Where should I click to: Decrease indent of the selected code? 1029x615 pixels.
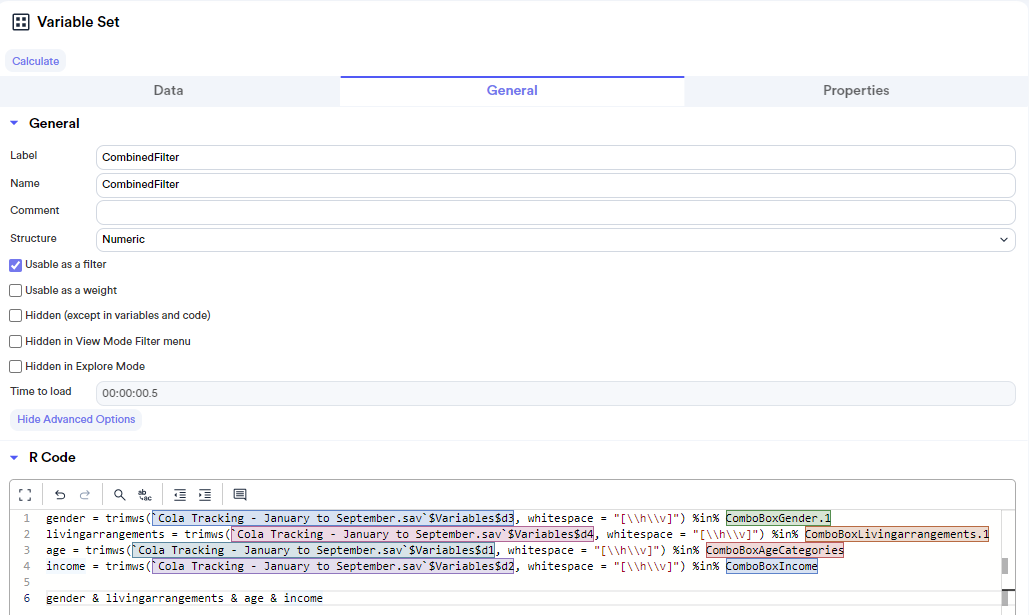coord(179,494)
